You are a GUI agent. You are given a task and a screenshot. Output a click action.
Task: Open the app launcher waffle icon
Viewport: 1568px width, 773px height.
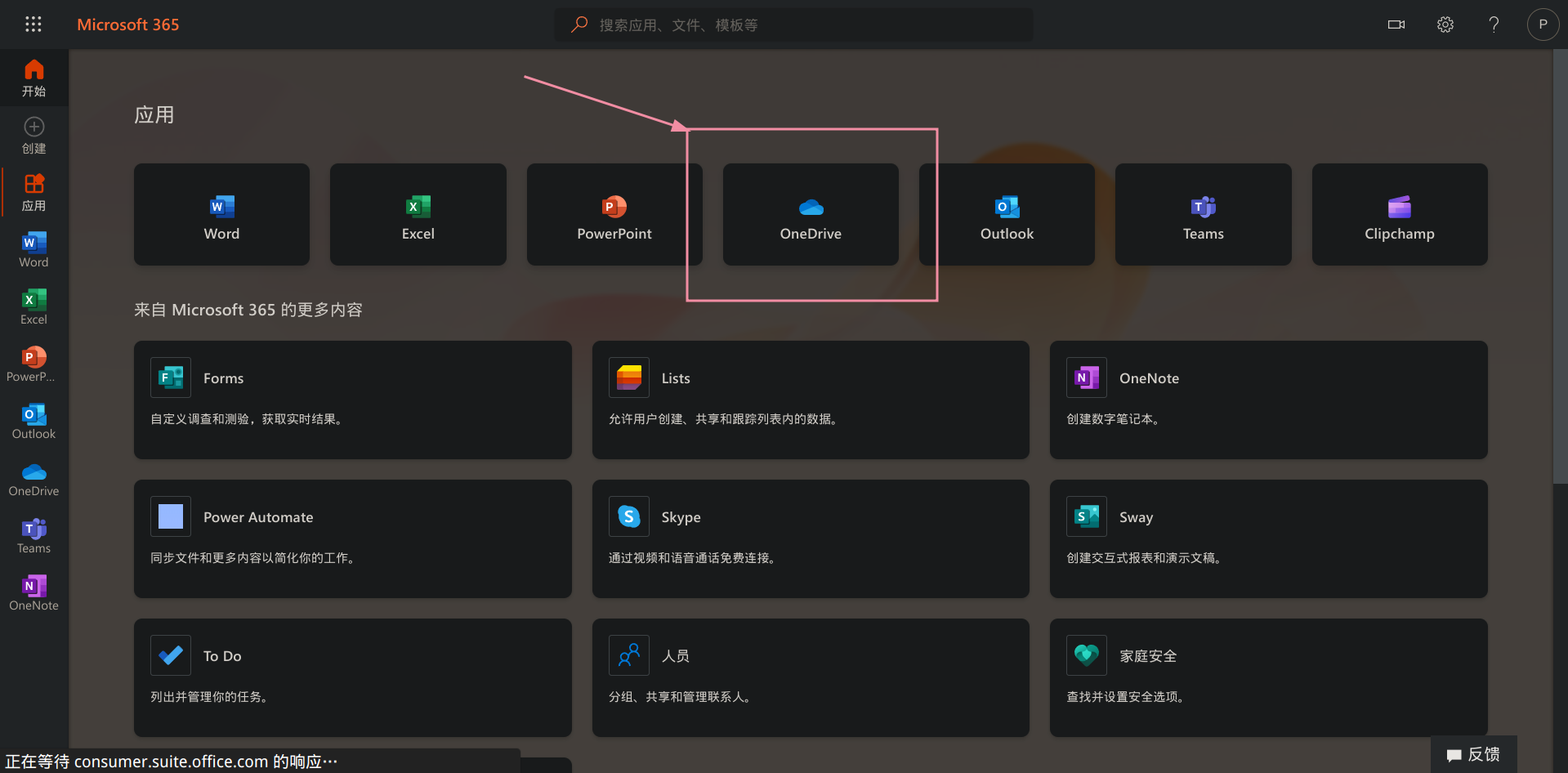pos(34,25)
